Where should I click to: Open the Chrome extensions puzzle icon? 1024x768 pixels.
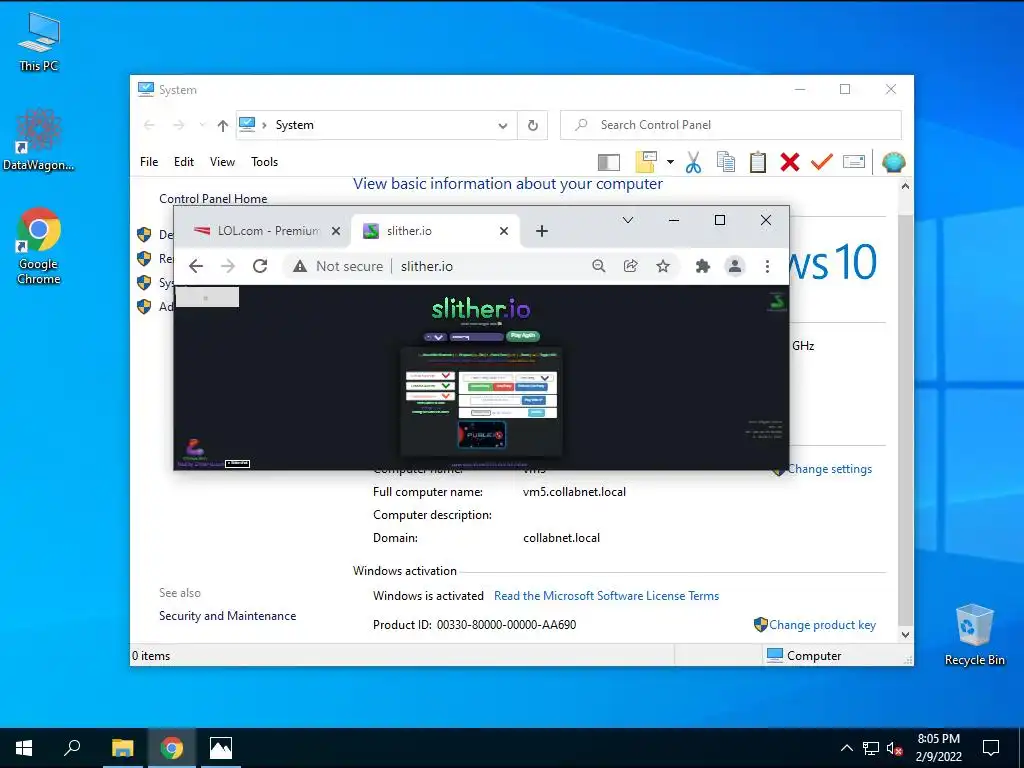pos(703,266)
